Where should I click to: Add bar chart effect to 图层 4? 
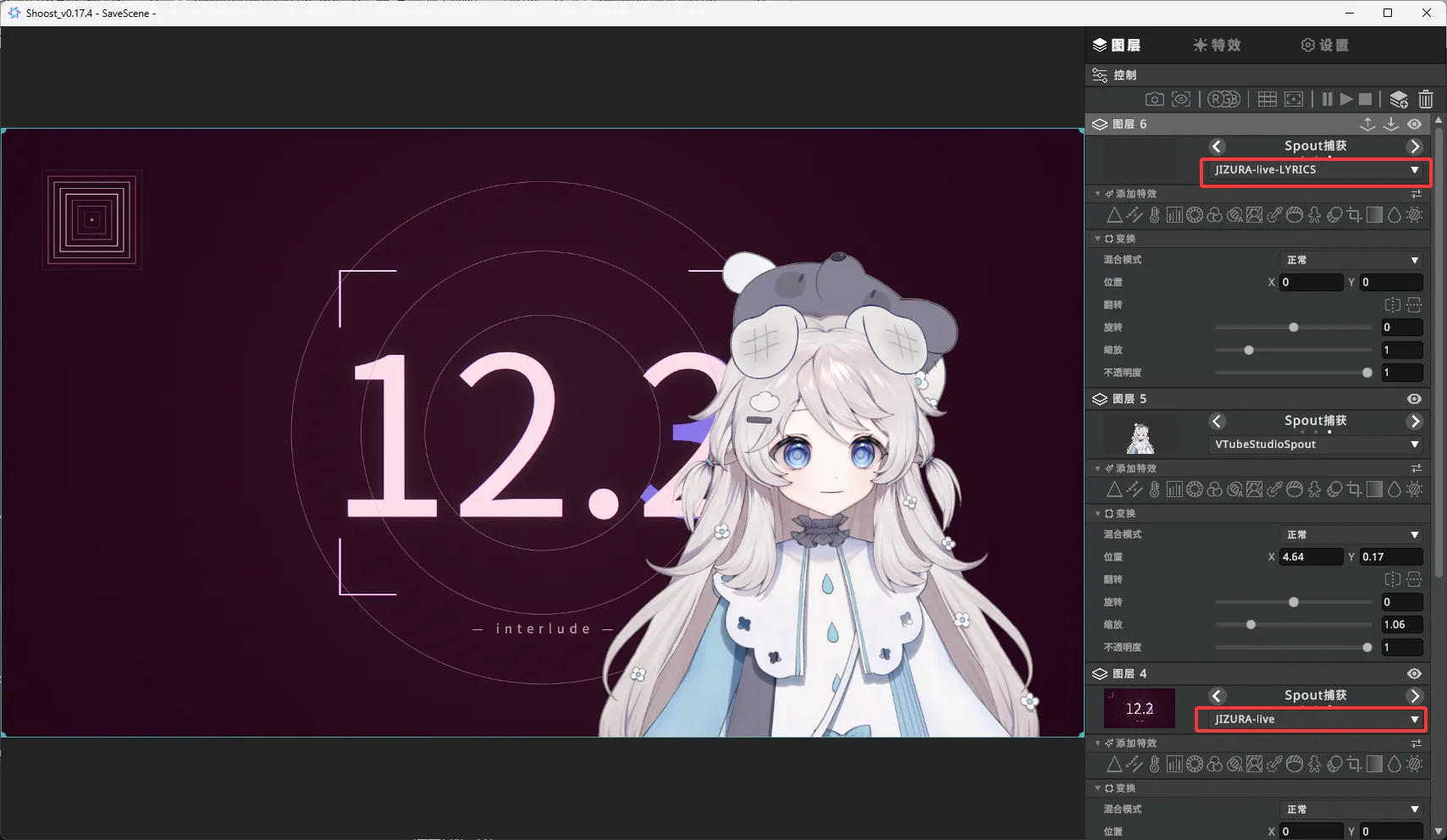pyautogui.click(x=1174, y=765)
